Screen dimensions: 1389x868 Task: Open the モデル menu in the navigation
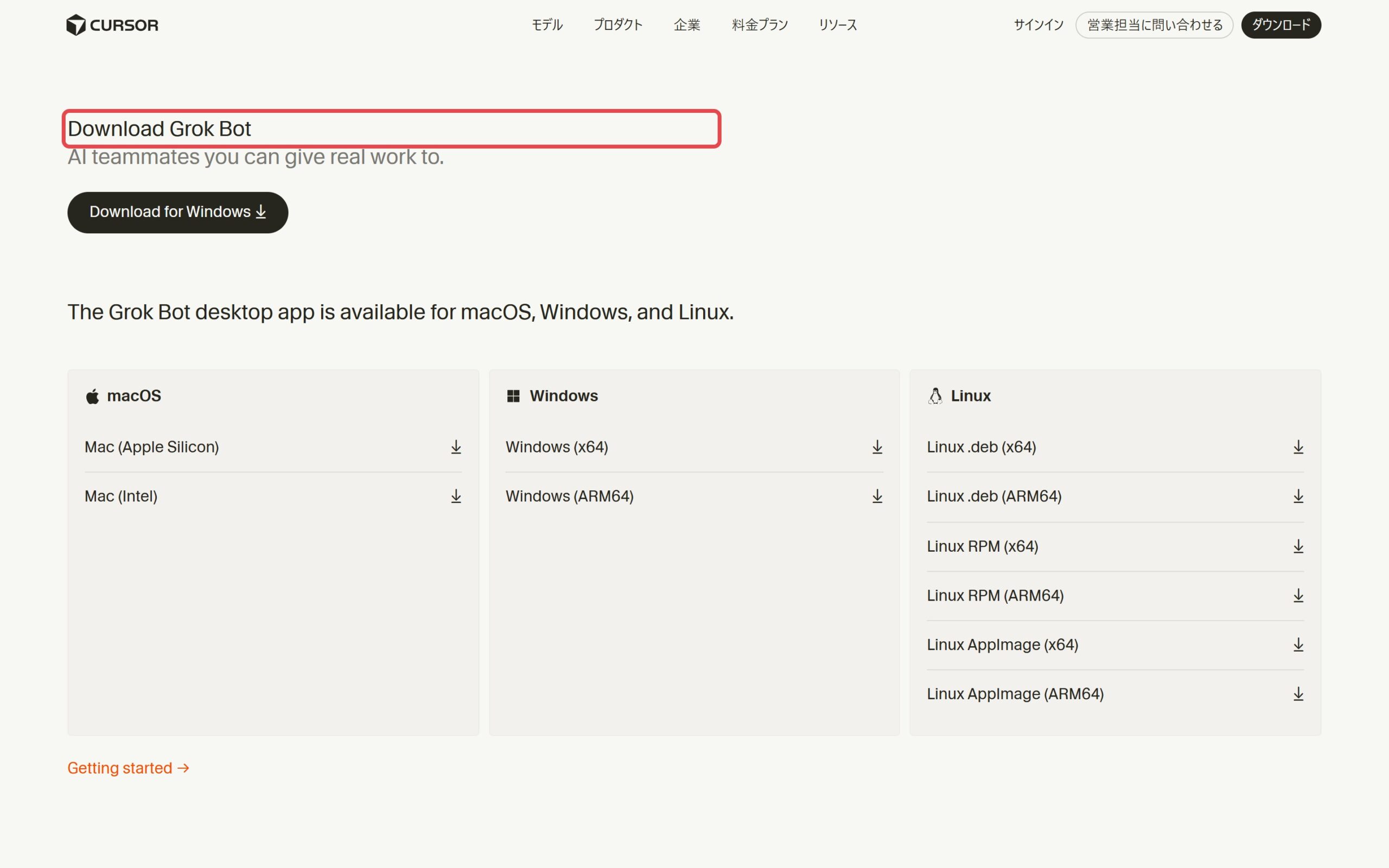pos(547,25)
